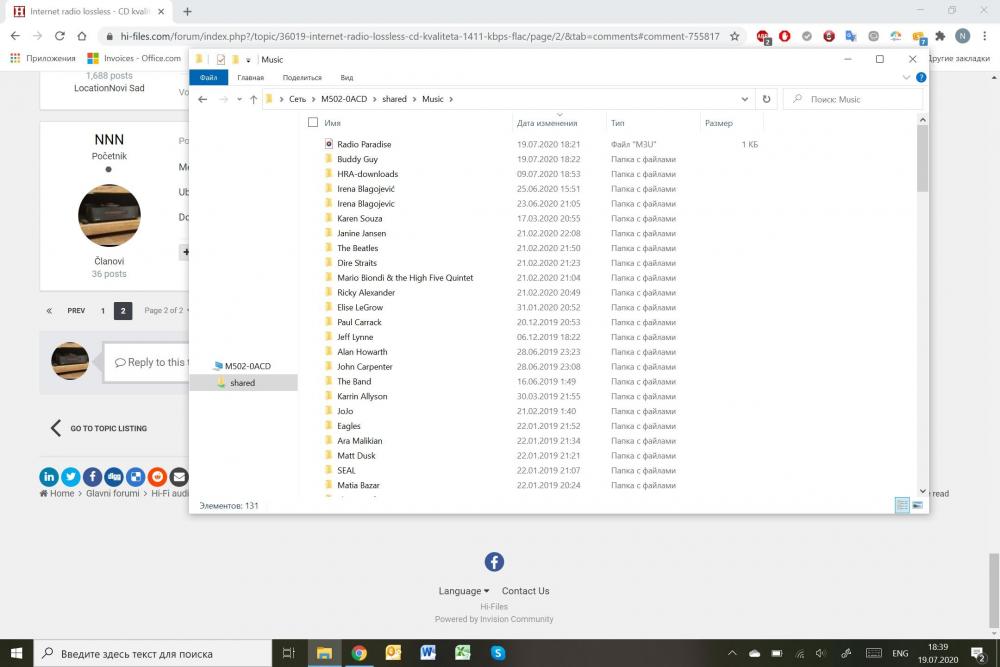This screenshot has width=1000, height=667.
Task: Select the Paul Carrack folder
Action: [x=359, y=322]
